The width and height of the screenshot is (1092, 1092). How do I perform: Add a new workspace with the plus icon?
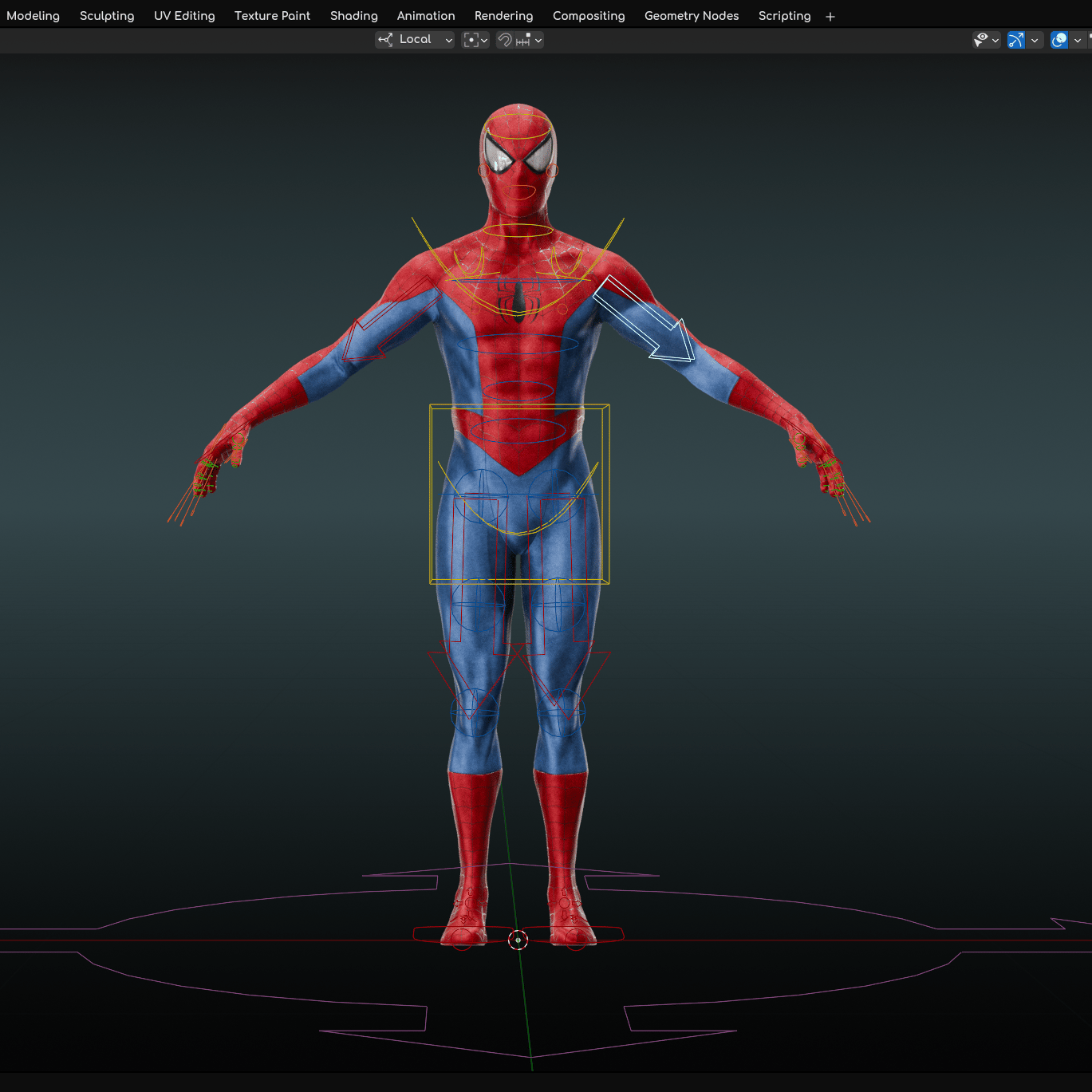click(x=830, y=17)
